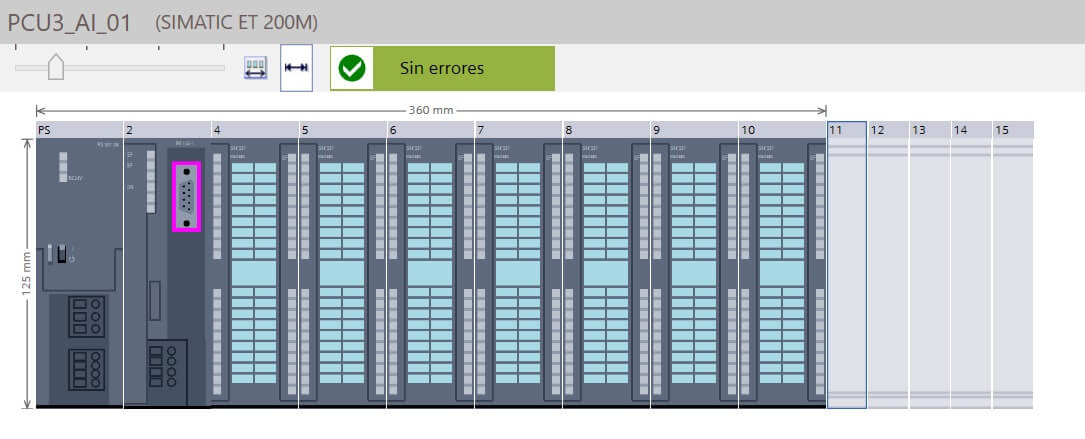Click the fit-modules-to-width view icon
1085x439 pixels.
256,68
